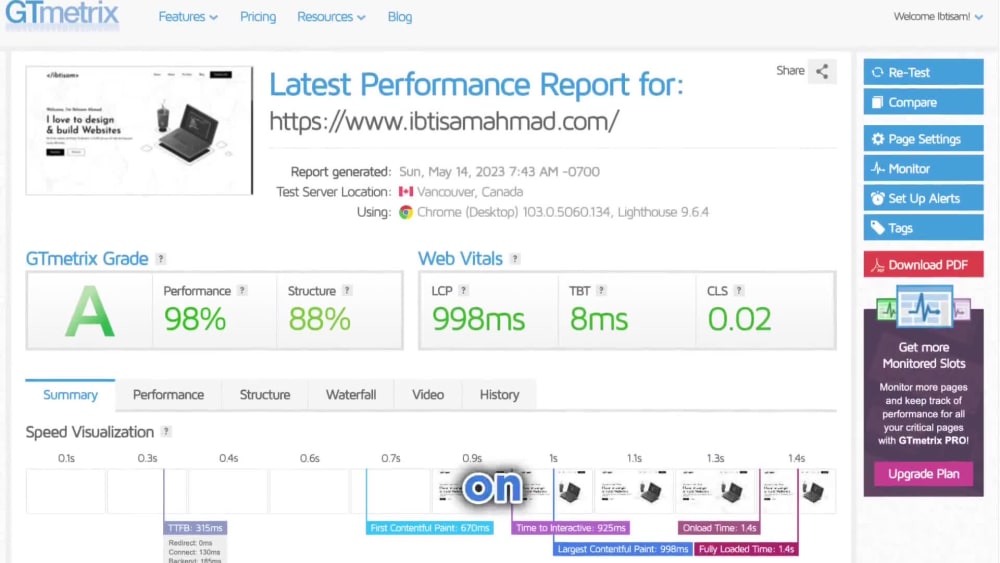This screenshot has height=563, width=1000.
Task: Open the History tab
Action: tap(499, 395)
